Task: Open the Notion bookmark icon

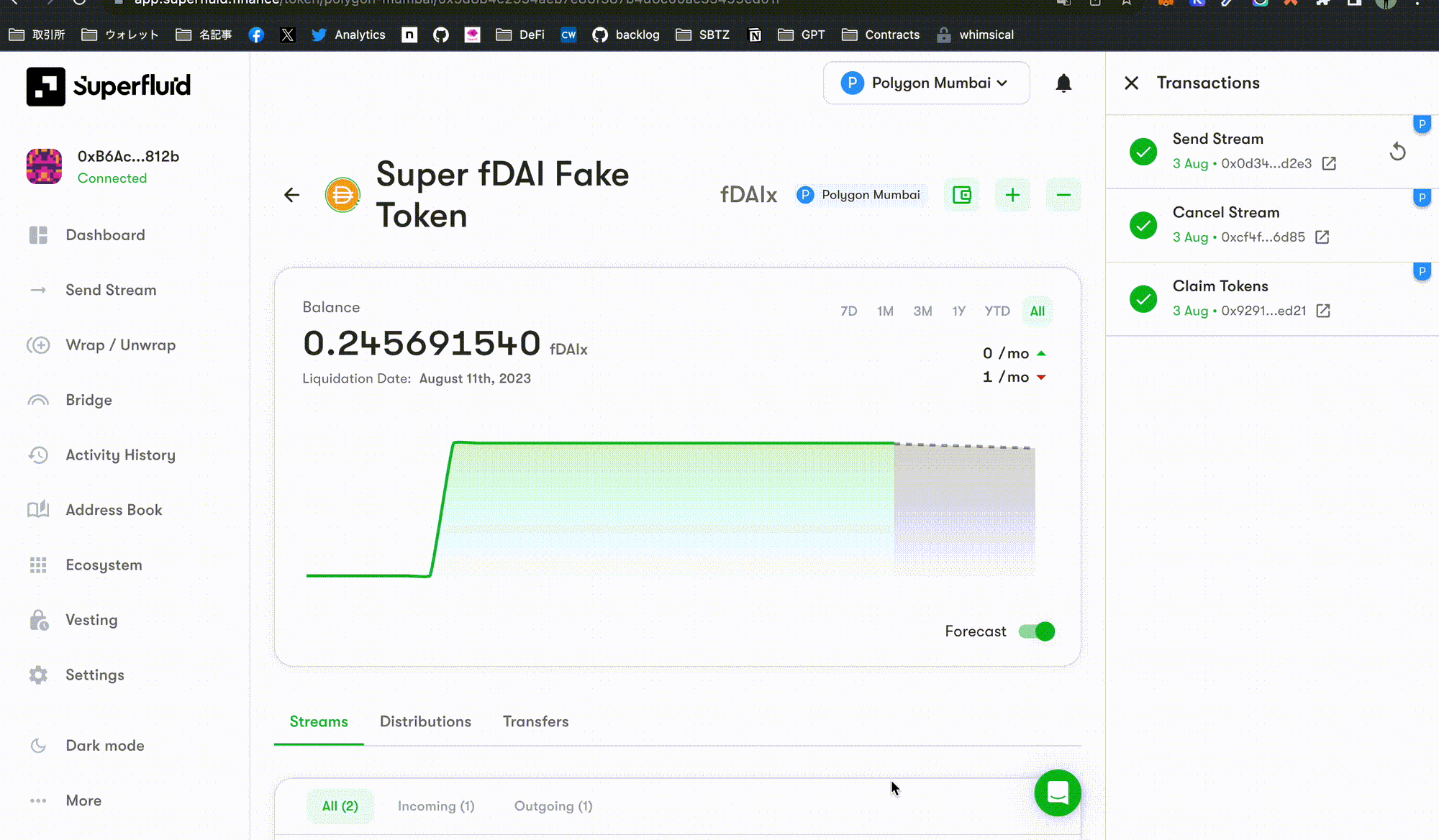Action: pos(755,35)
